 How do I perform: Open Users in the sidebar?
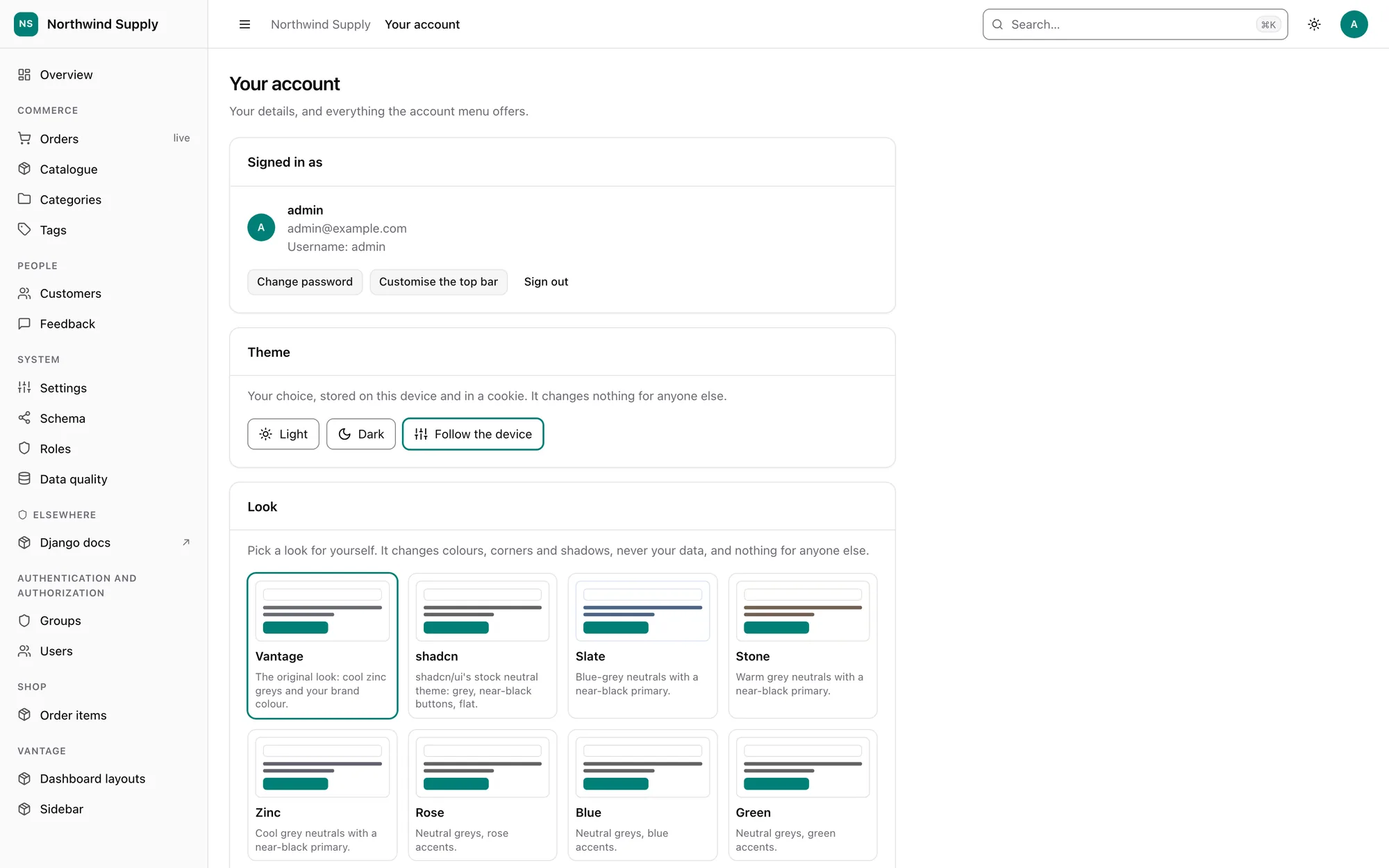click(104, 651)
